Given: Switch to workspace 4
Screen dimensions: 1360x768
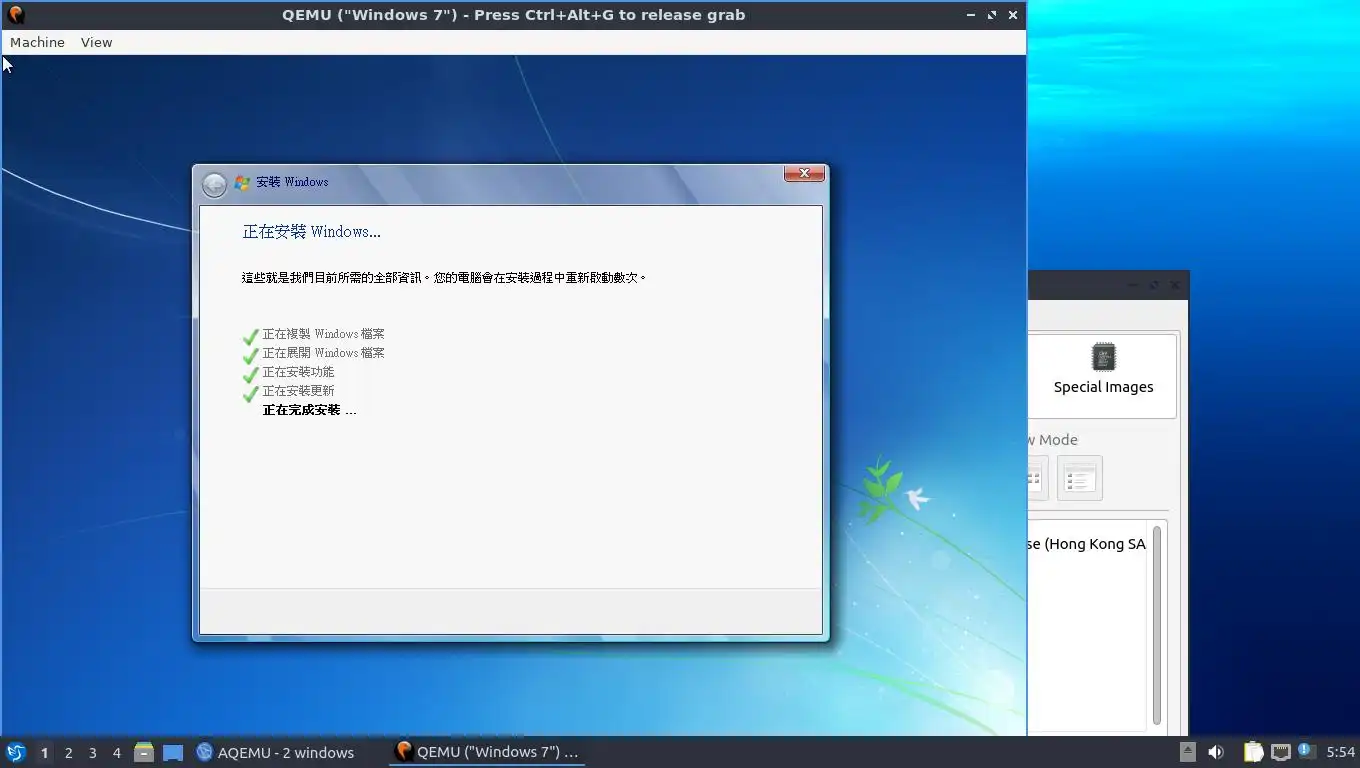Looking at the screenshot, I should 116,752.
